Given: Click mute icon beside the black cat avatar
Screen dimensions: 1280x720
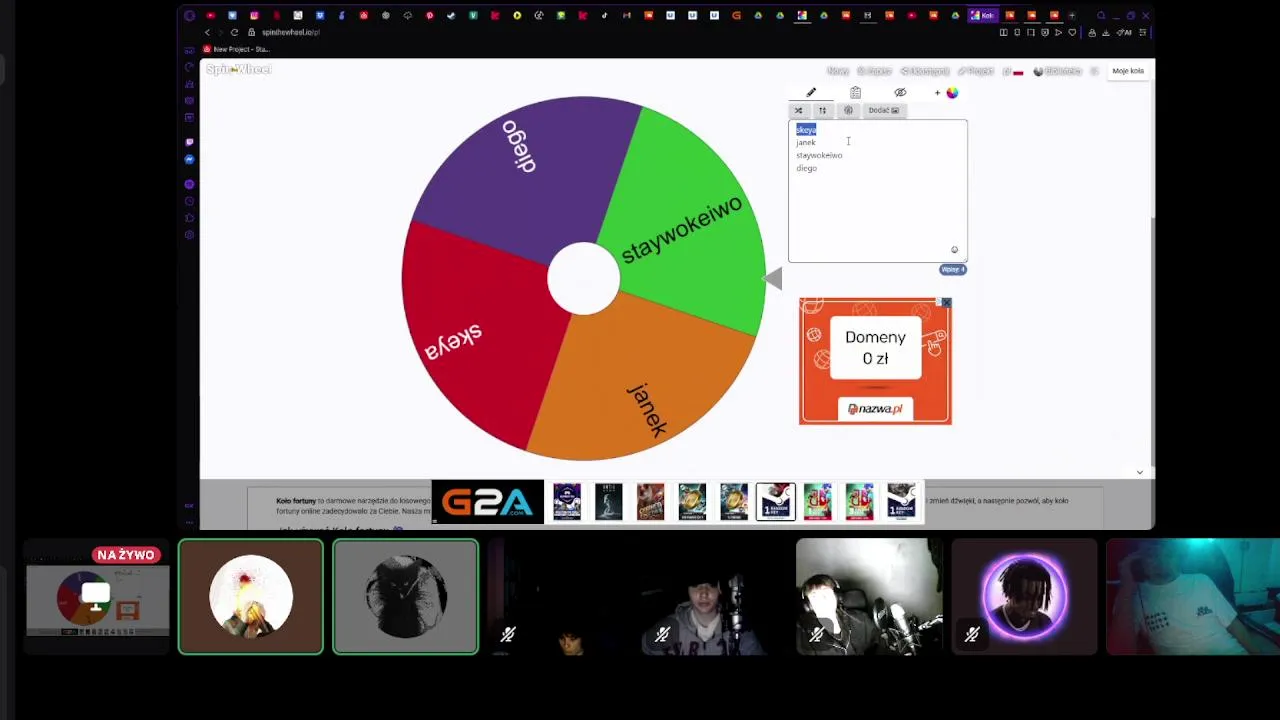Looking at the screenshot, I should pyautogui.click(x=508, y=634).
